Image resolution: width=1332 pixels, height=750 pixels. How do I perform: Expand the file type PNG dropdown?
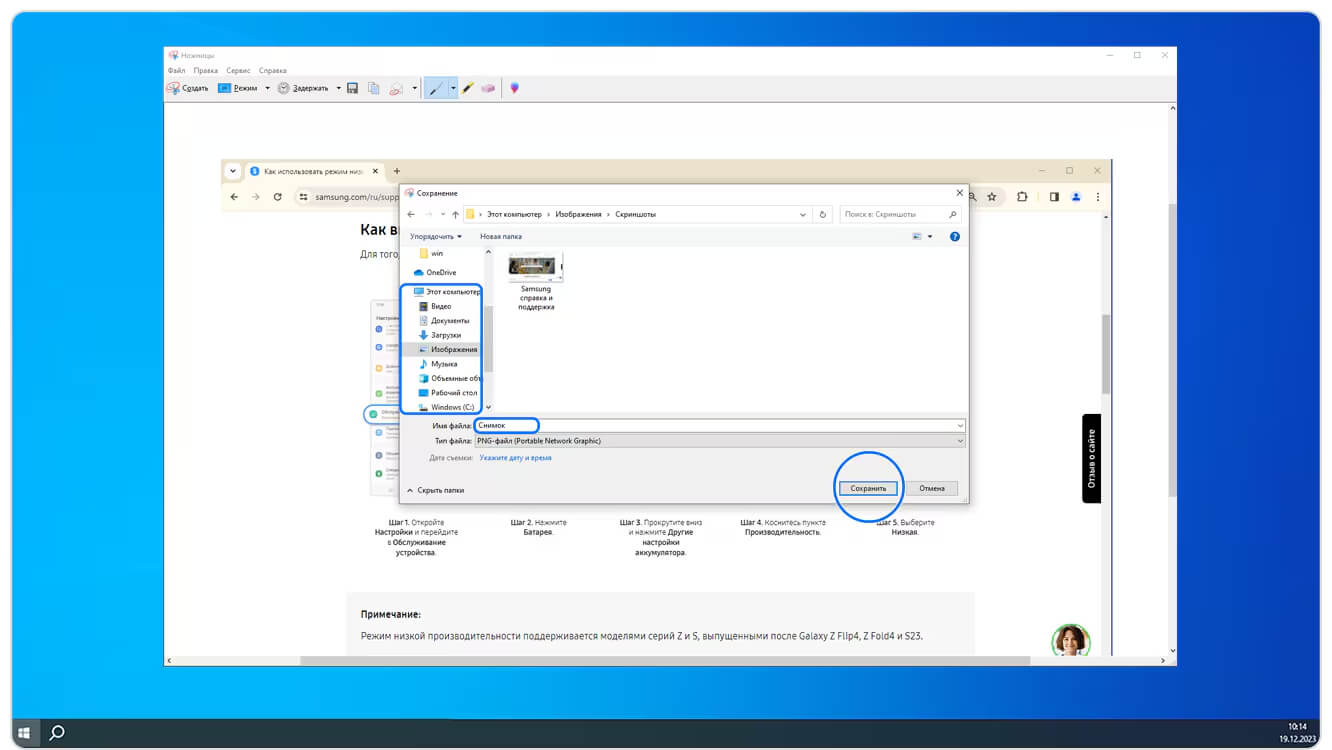coord(960,441)
